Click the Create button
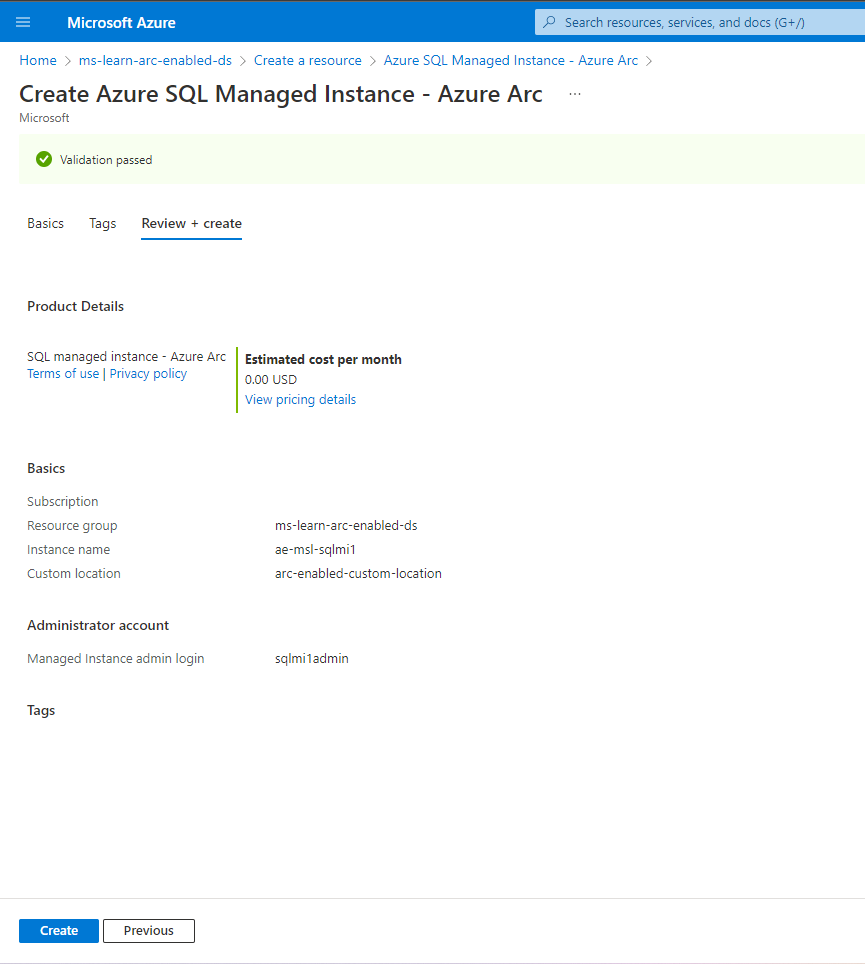 (59, 931)
